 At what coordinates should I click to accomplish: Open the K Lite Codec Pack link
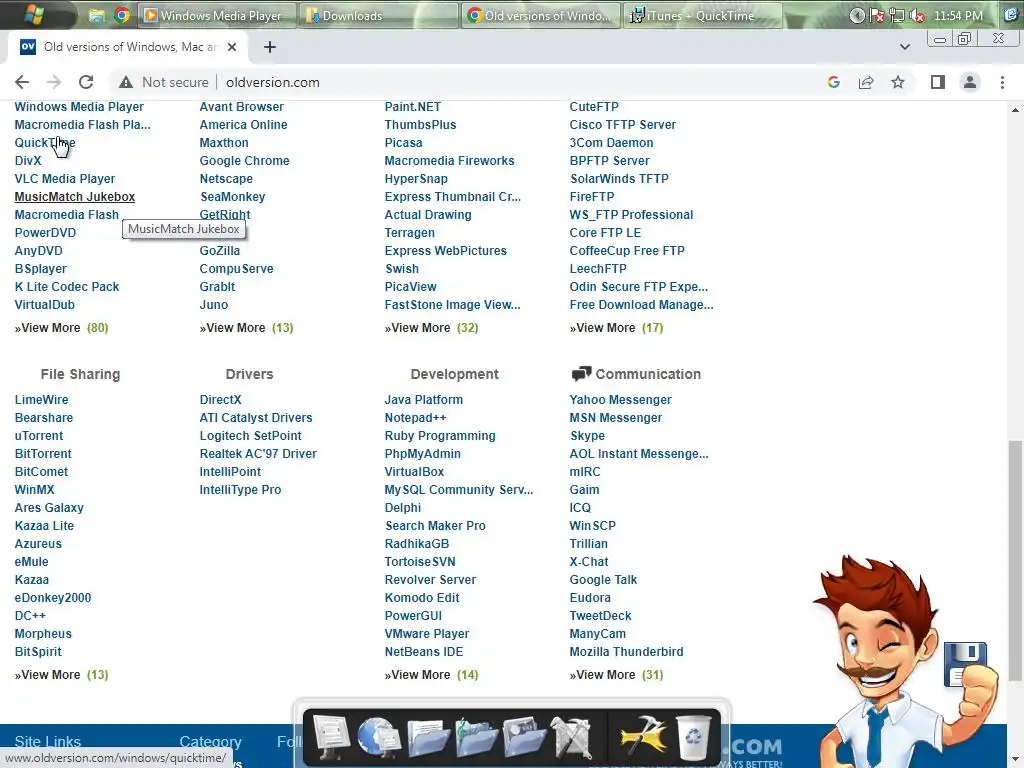[x=67, y=287]
